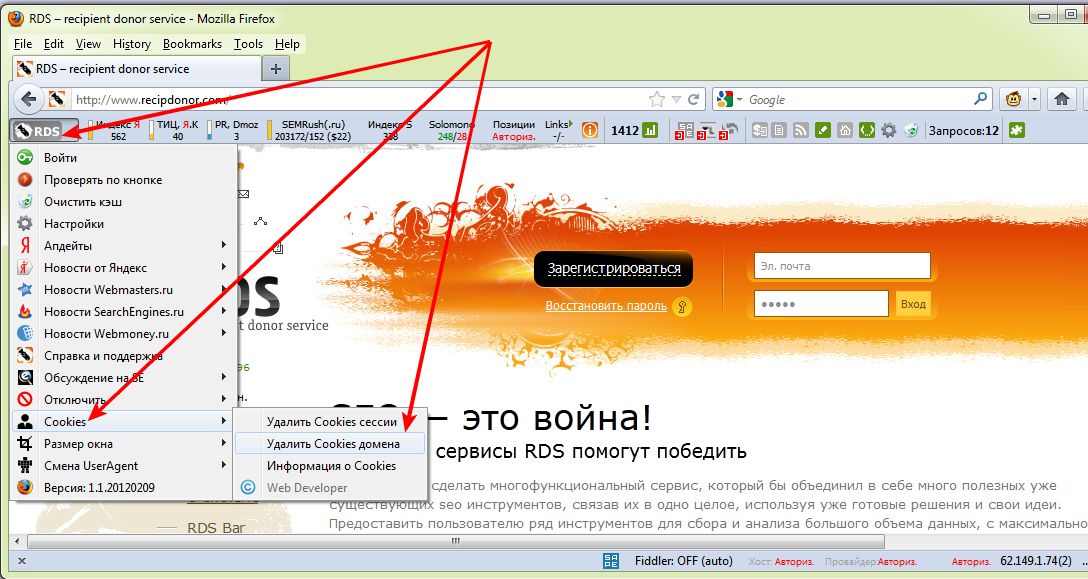Click the third red-arrow undo icon
This screenshot has width=1088, height=579.
[x=729, y=131]
